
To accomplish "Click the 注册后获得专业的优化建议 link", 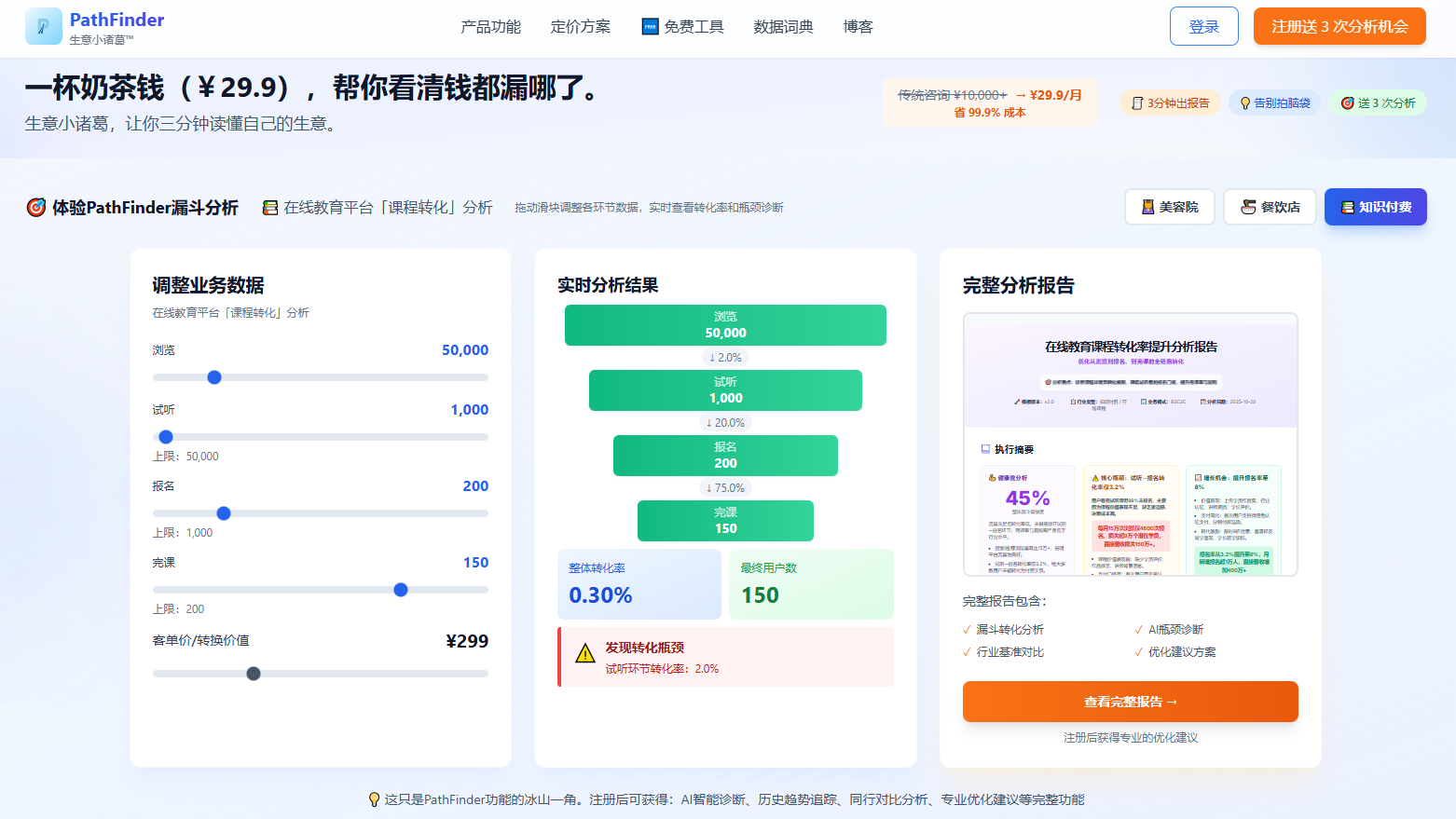I will (1130, 736).
